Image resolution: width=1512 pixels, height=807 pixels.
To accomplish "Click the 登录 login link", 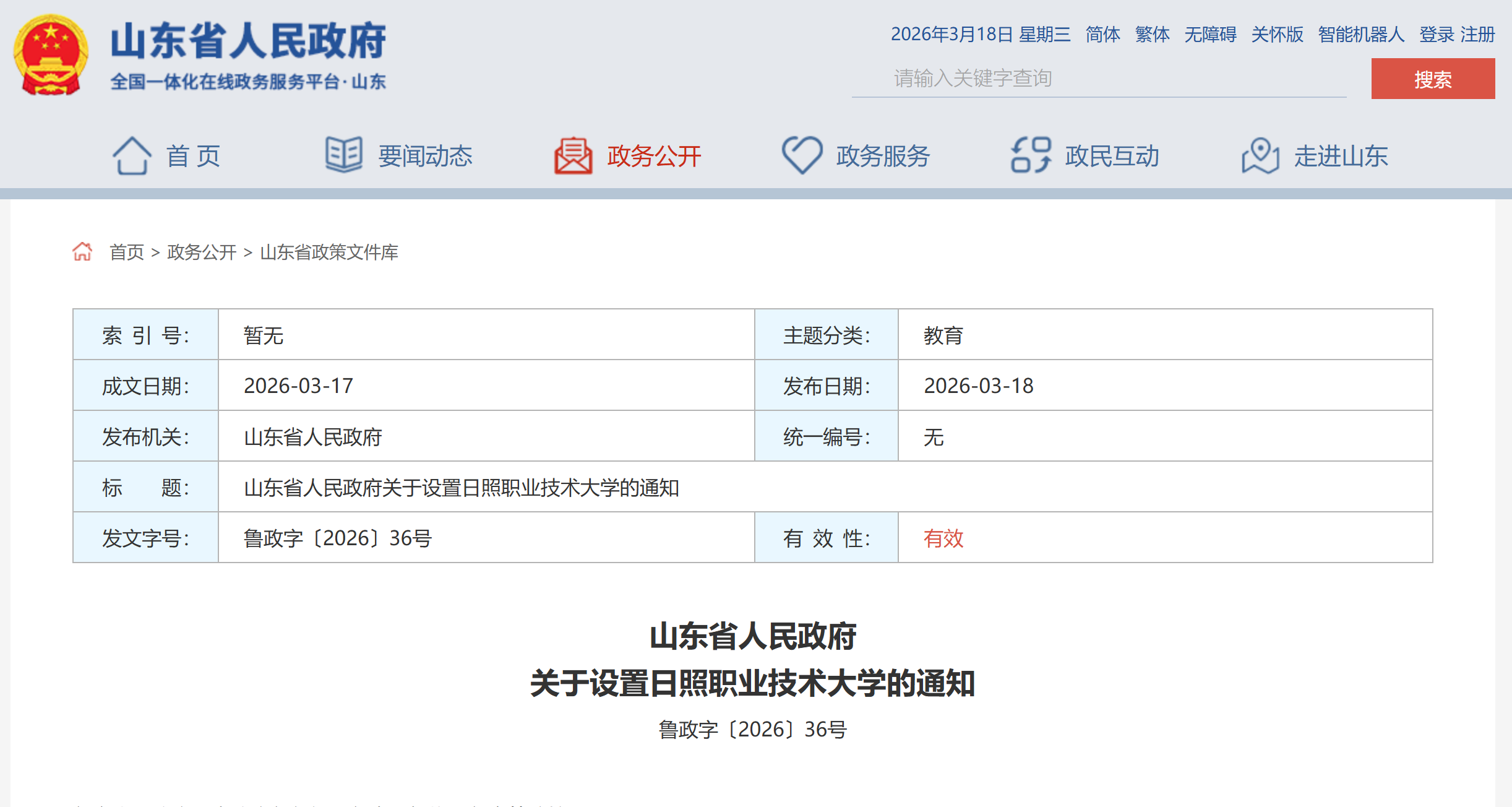I will point(1437,34).
